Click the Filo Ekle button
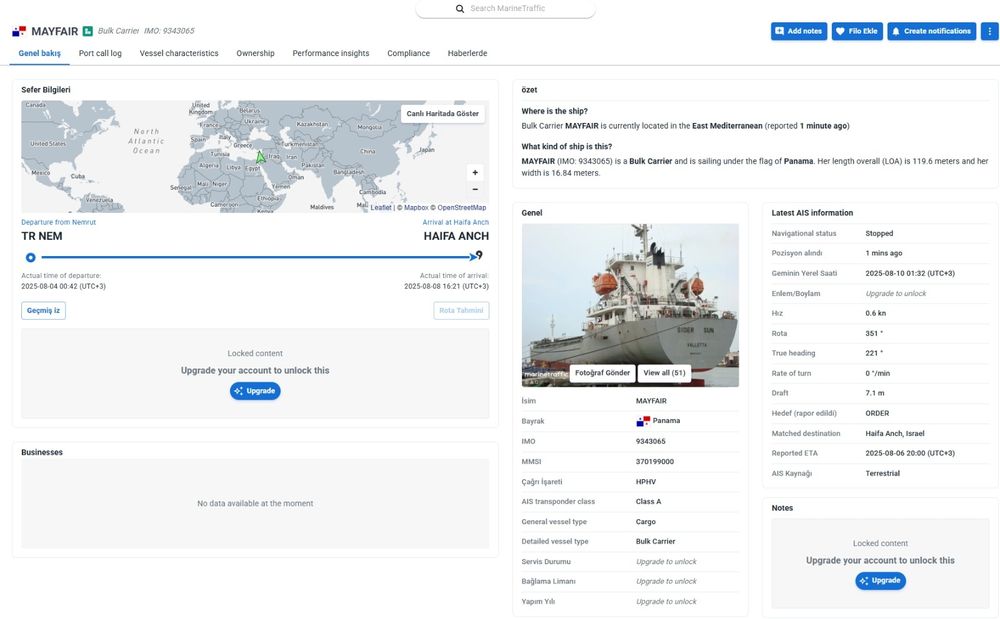The image size is (1000, 619). (857, 31)
